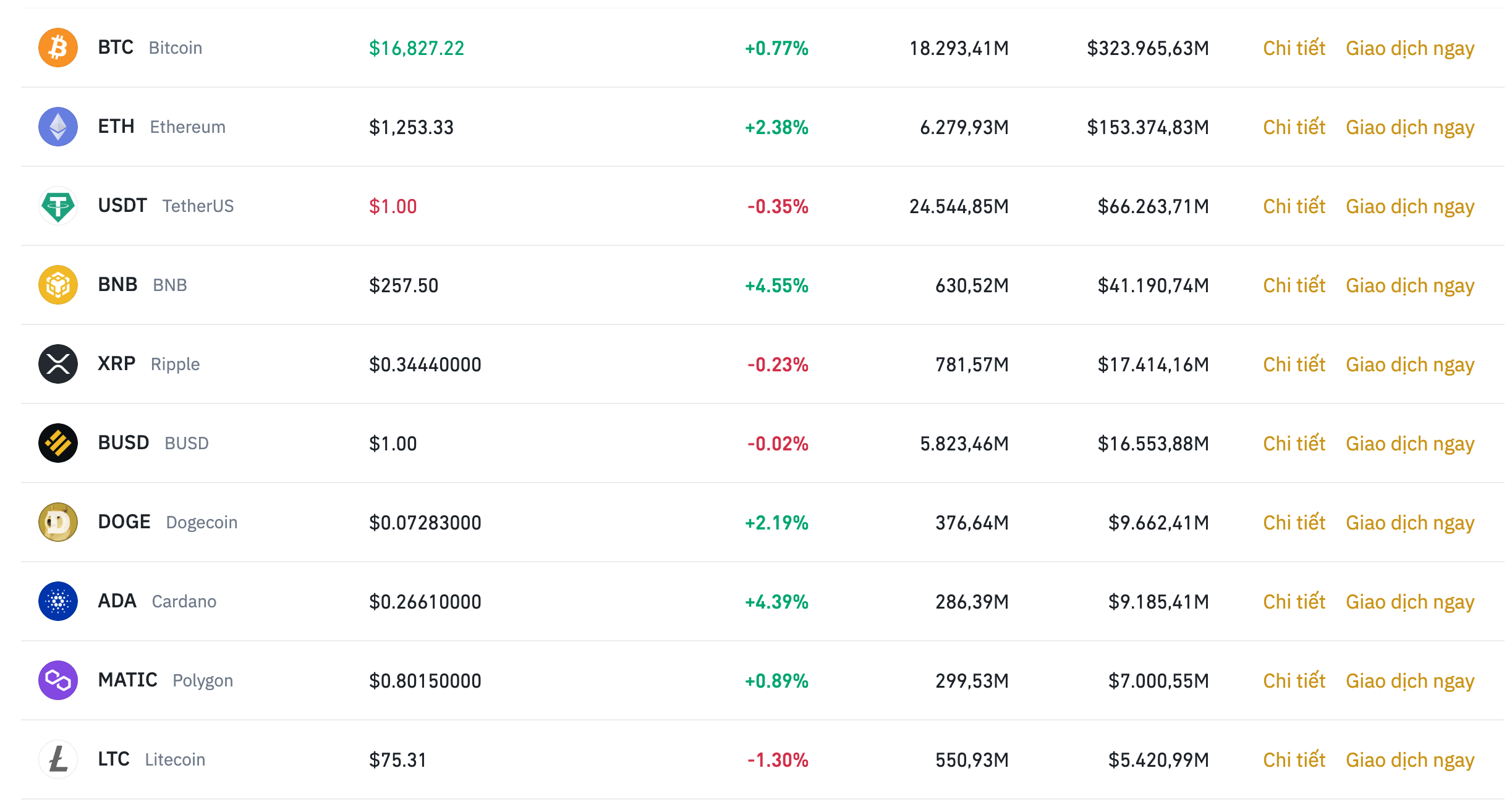Click the Cardano ADA icon
Viewport: 1512px width, 802px height.
[x=58, y=601]
